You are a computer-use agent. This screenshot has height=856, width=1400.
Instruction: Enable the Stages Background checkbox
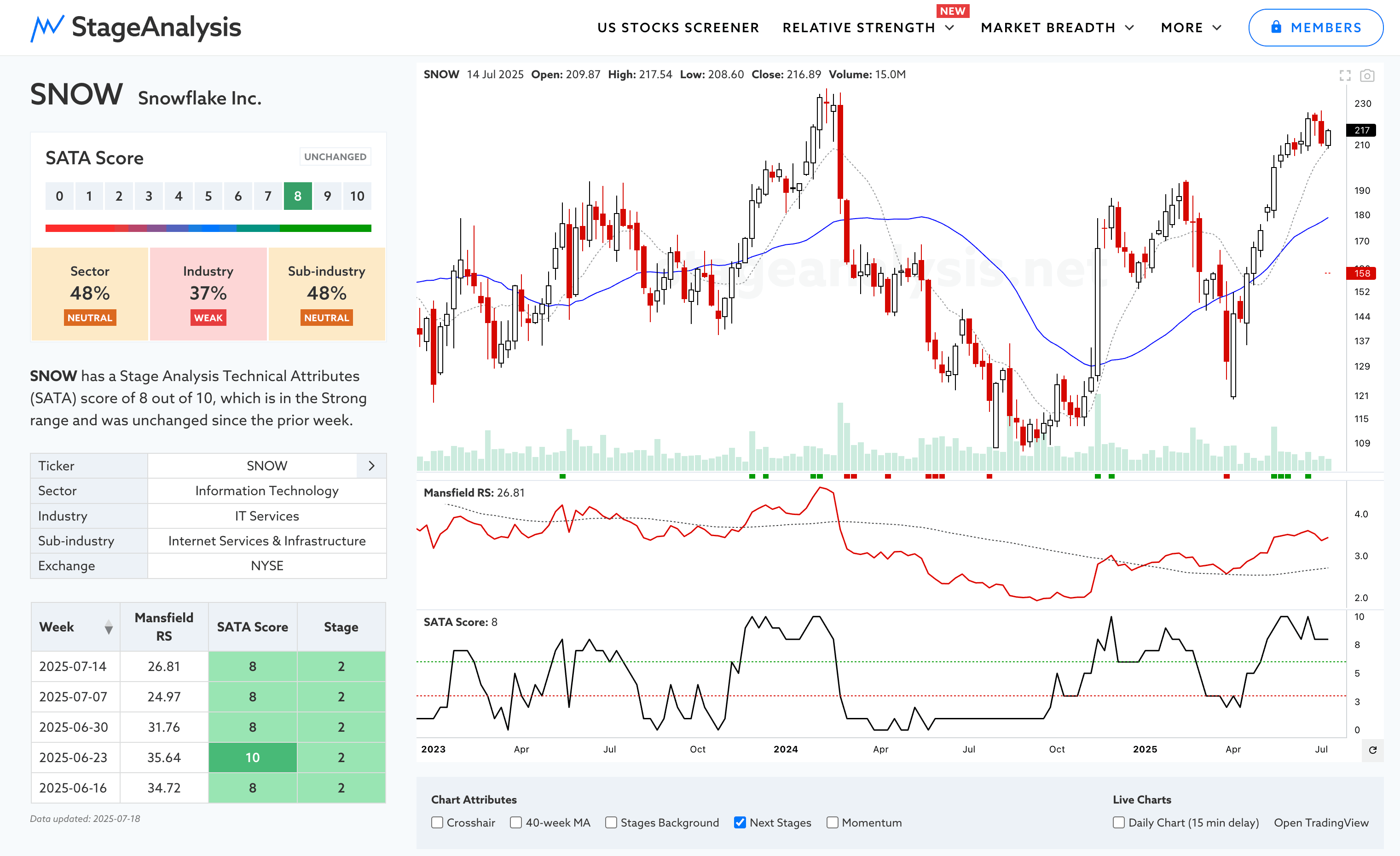pos(611,822)
